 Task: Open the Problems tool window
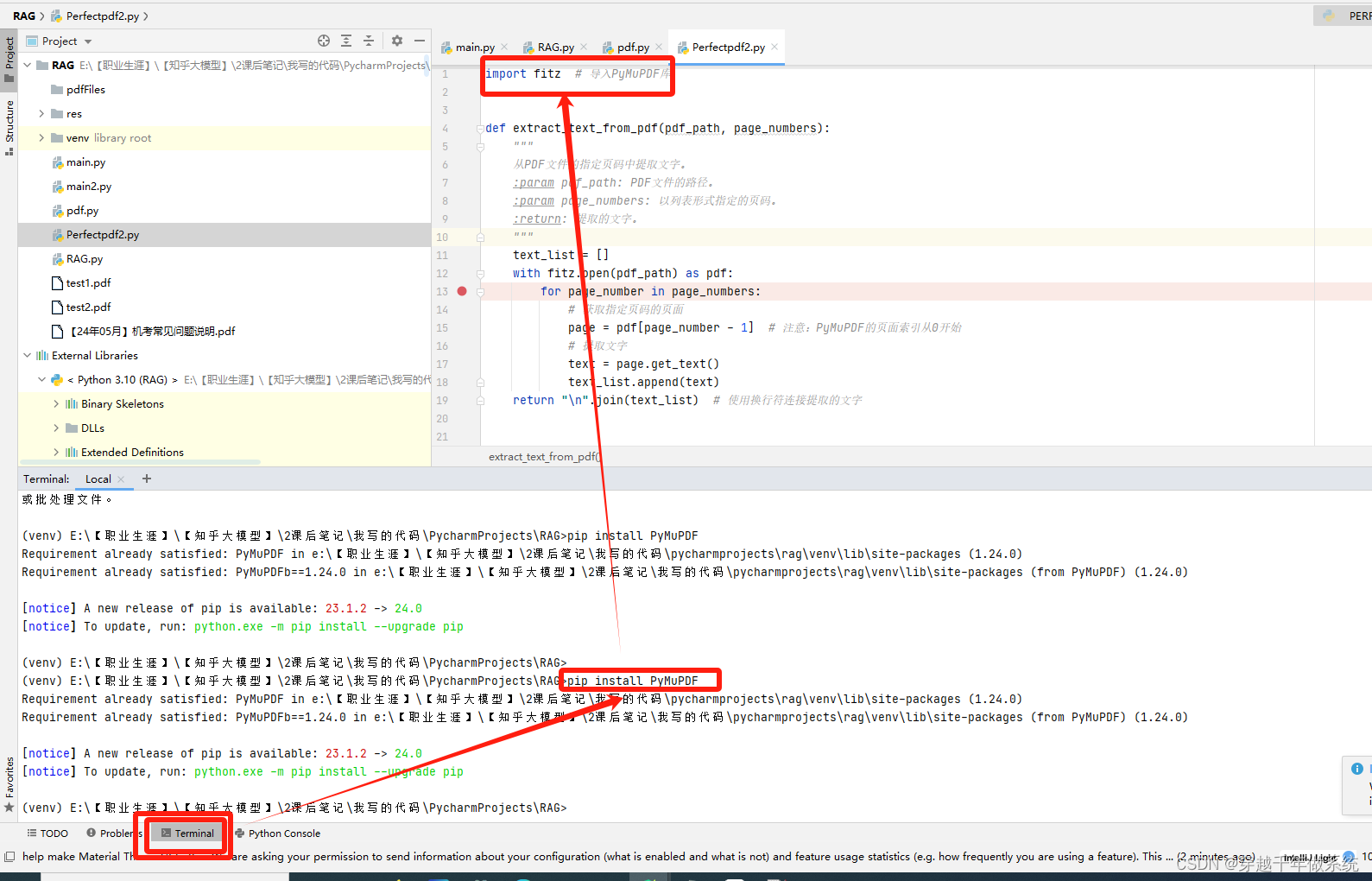click(114, 833)
